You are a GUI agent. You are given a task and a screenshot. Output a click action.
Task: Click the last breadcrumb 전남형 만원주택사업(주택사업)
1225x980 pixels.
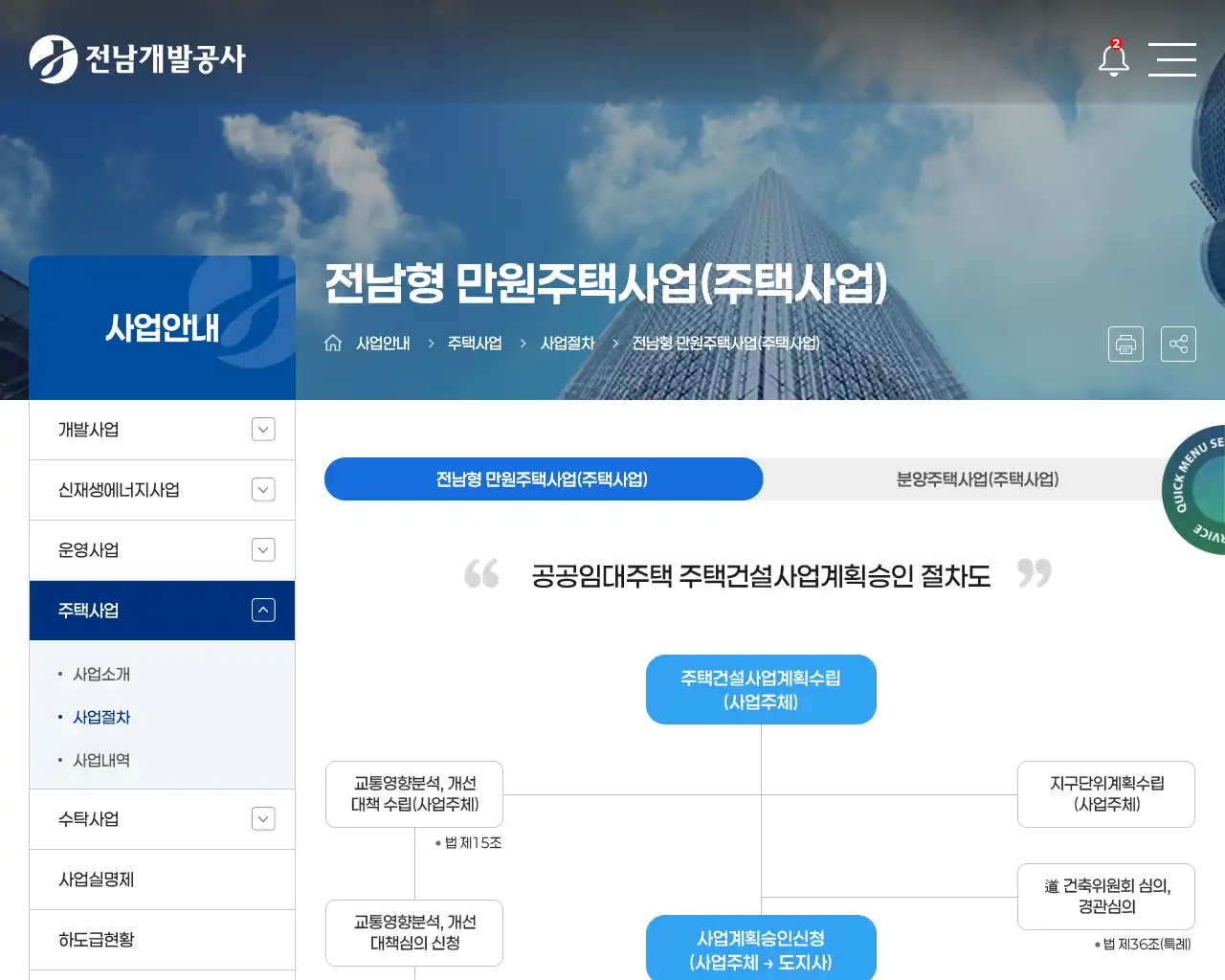tap(726, 343)
